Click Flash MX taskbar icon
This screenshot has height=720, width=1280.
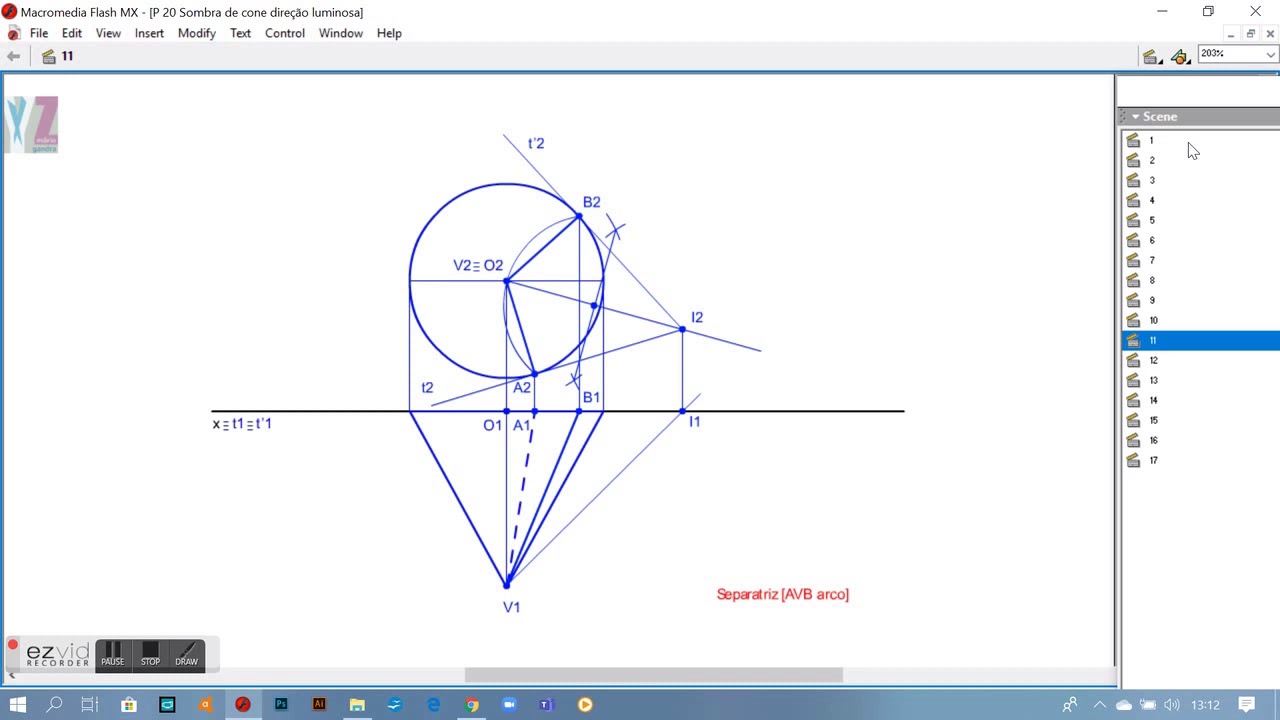[x=243, y=705]
